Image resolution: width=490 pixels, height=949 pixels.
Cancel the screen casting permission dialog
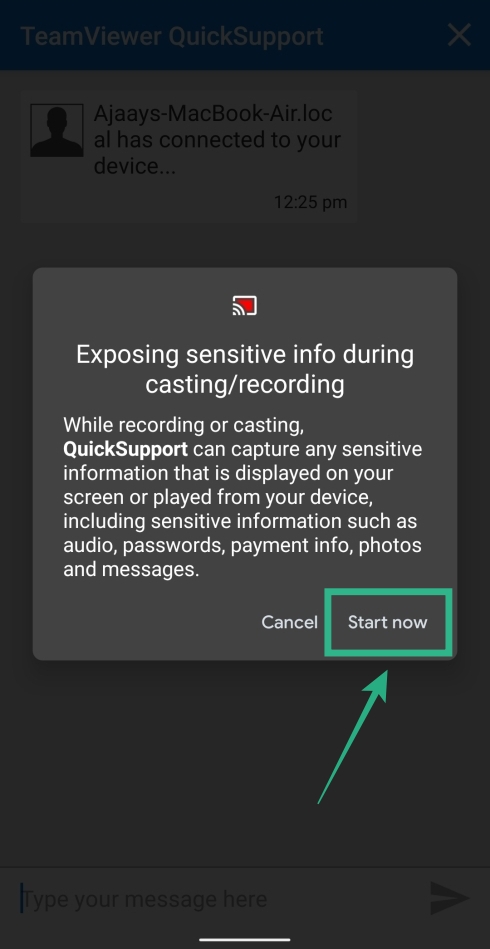click(x=289, y=622)
